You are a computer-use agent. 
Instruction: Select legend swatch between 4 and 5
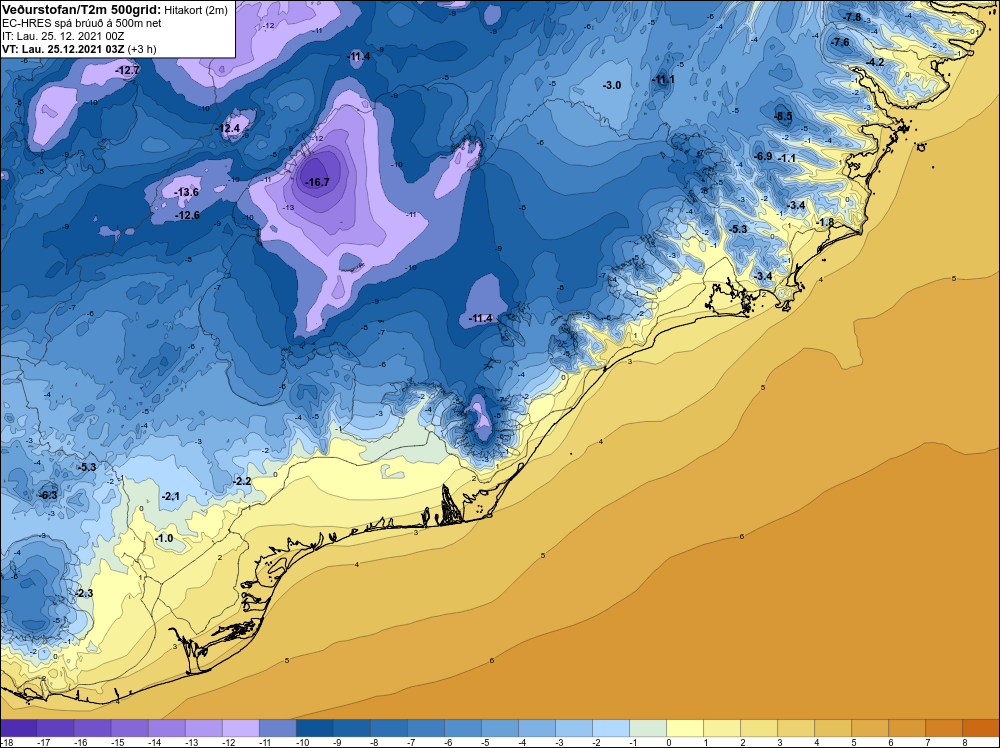point(833,728)
